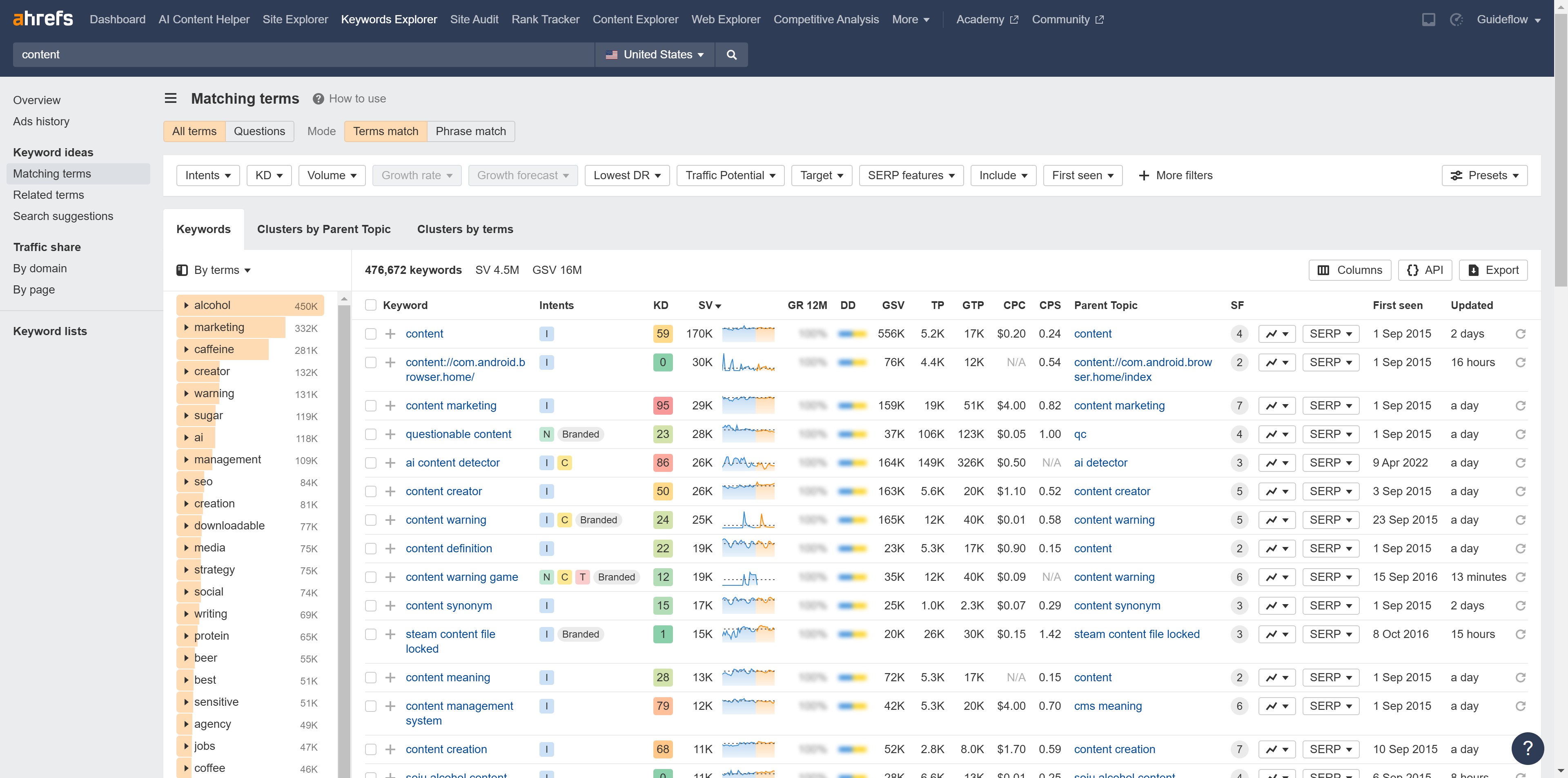Image resolution: width=1568 pixels, height=778 pixels.
Task: Open the Columns settings button
Action: 1350,270
